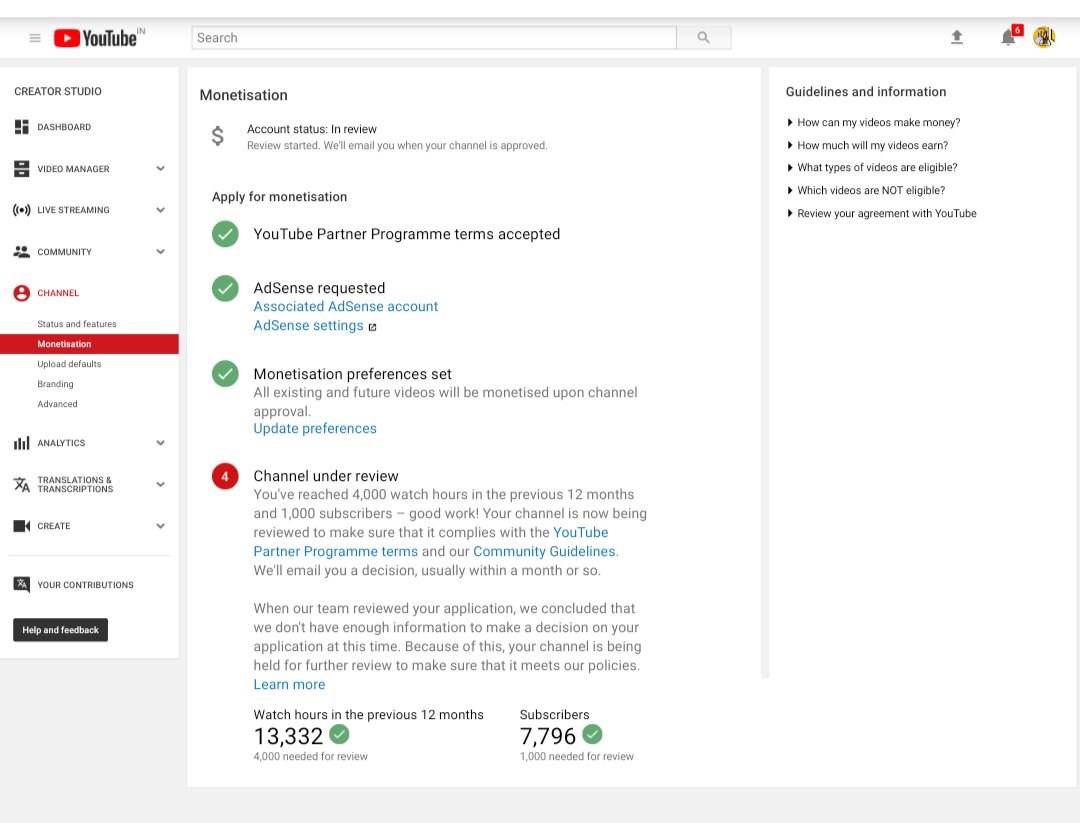The width and height of the screenshot is (1080, 823).
Task: Expand 'Which videos are NOT eligible?'
Action: click(x=866, y=190)
